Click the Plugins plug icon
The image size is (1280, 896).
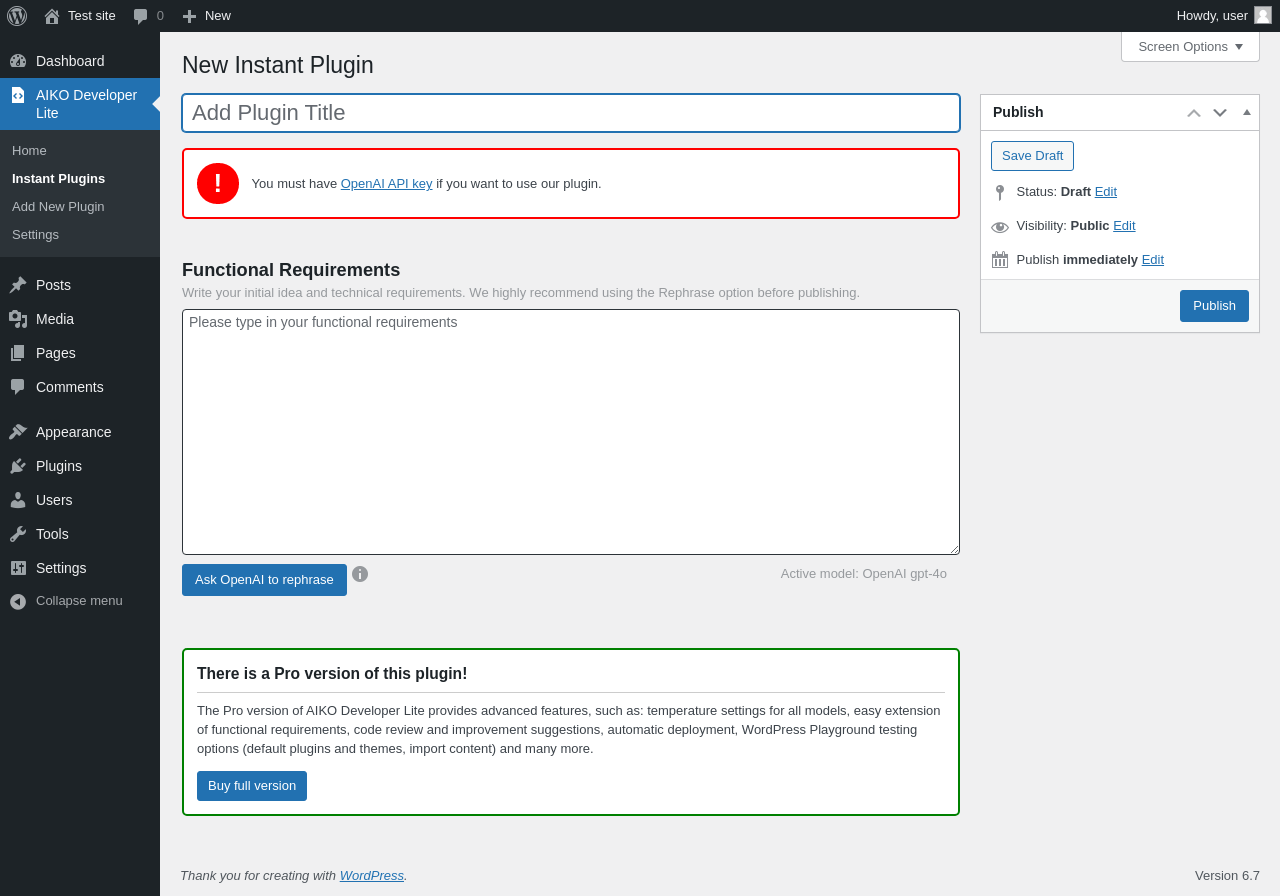[18, 466]
